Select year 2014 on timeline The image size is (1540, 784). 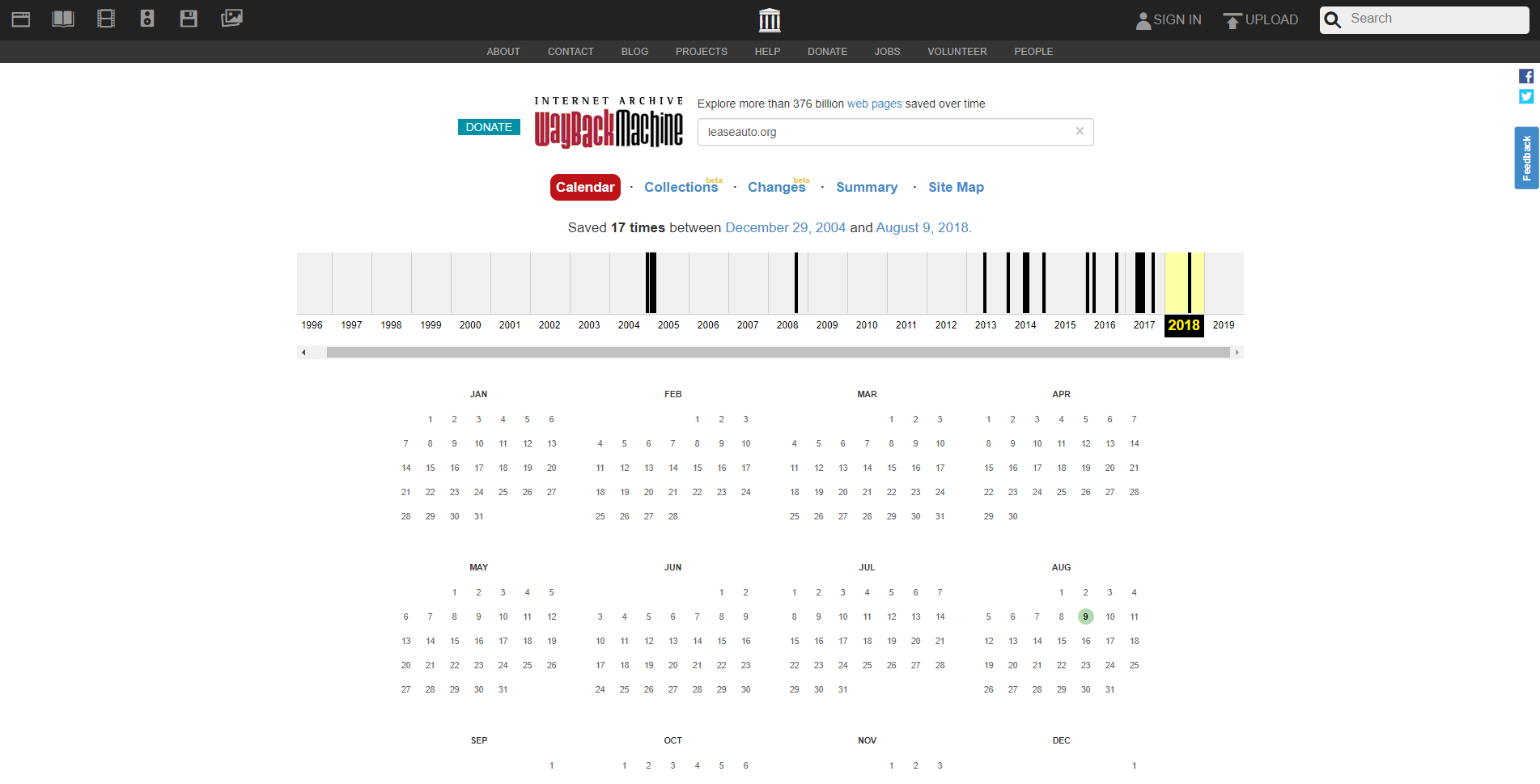pyautogui.click(x=1025, y=325)
